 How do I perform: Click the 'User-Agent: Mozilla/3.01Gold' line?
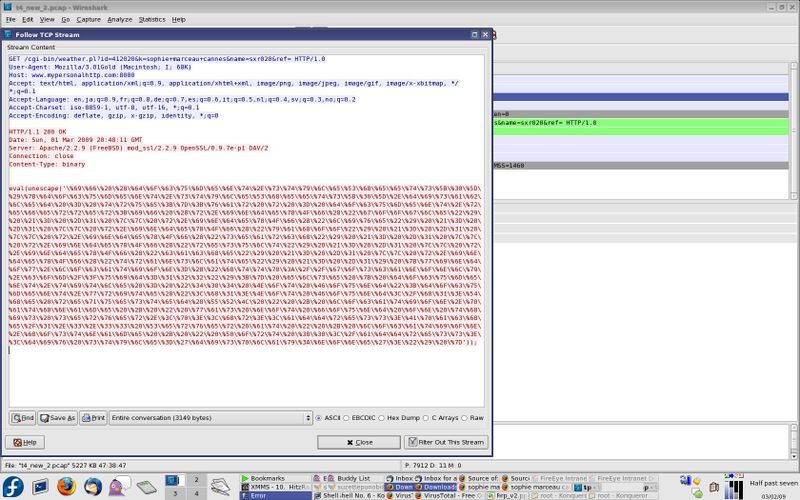pyautogui.click(x=100, y=67)
